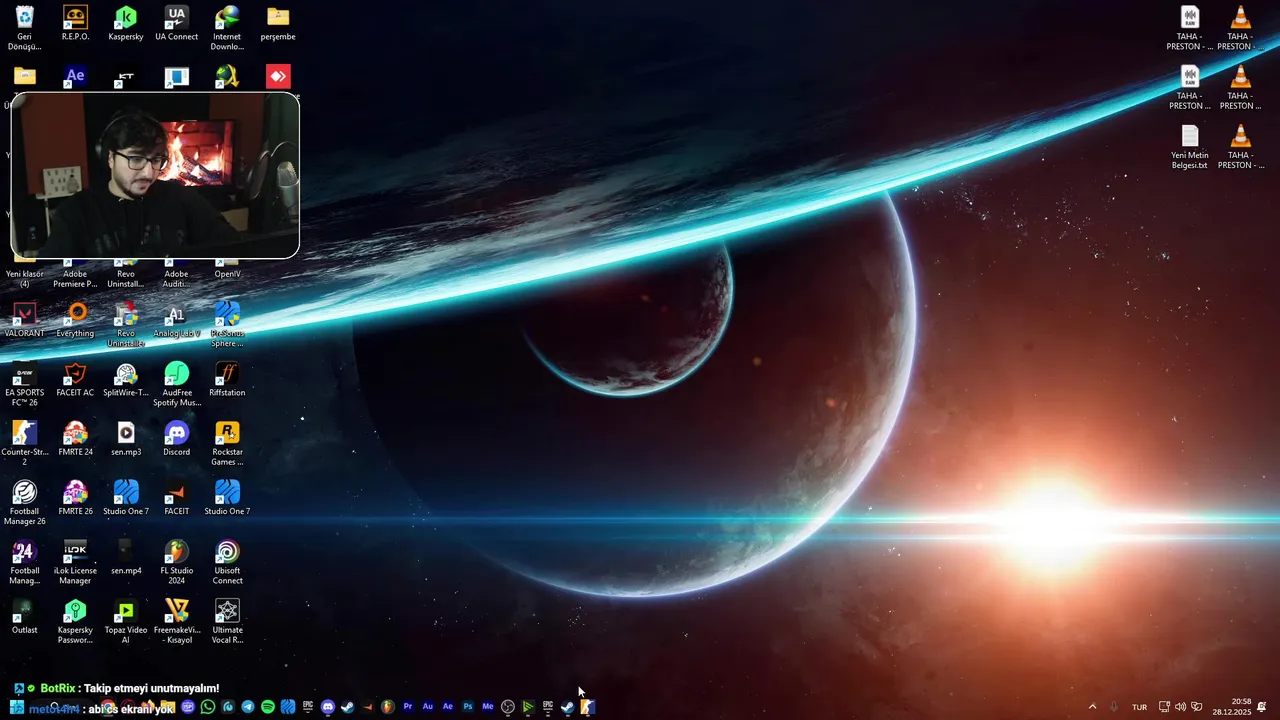The height and width of the screenshot is (720, 1280).
Task: Open the perşembe folder on desktop
Action: 278,24
